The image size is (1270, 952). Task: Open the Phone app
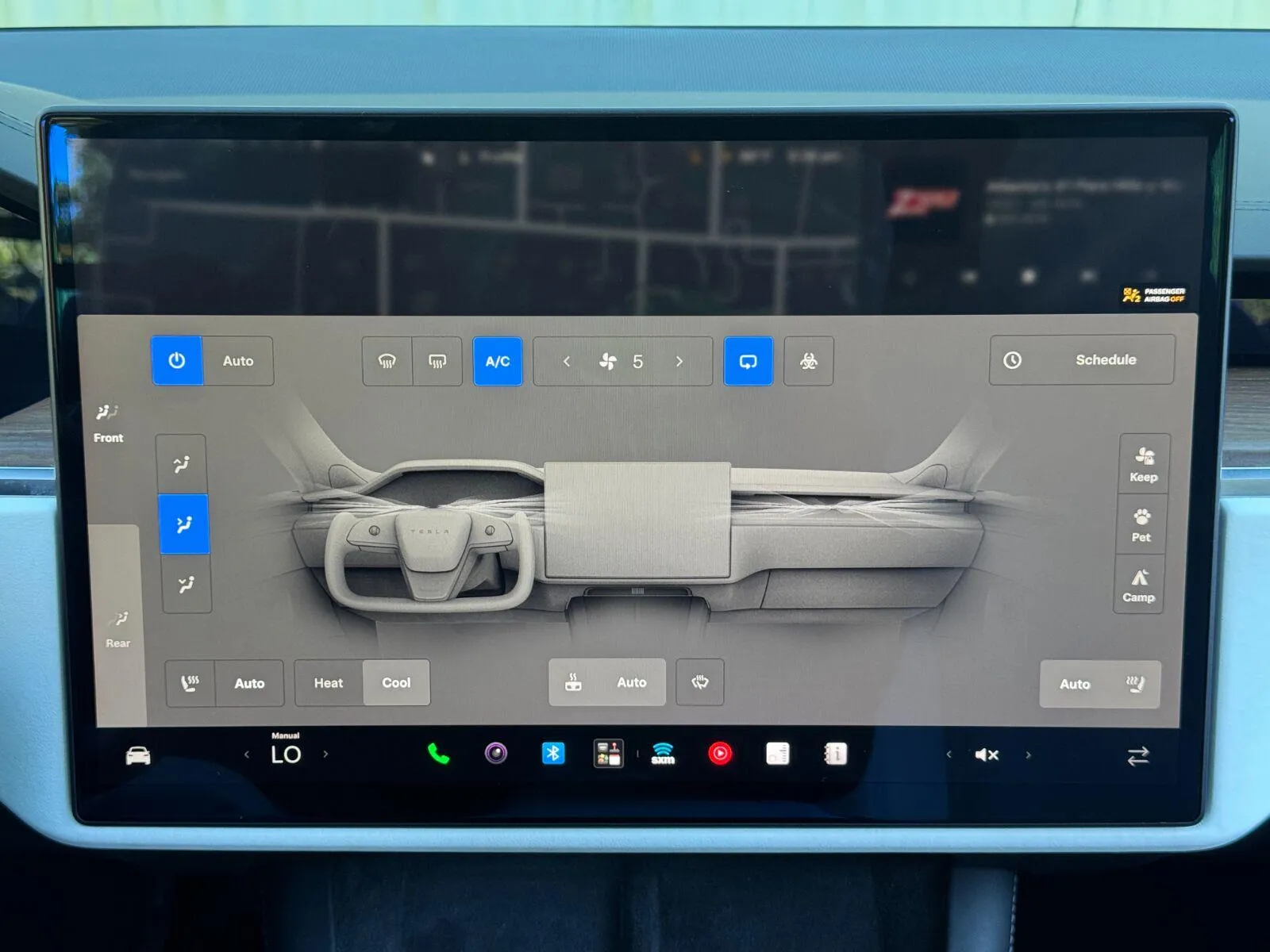438,754
